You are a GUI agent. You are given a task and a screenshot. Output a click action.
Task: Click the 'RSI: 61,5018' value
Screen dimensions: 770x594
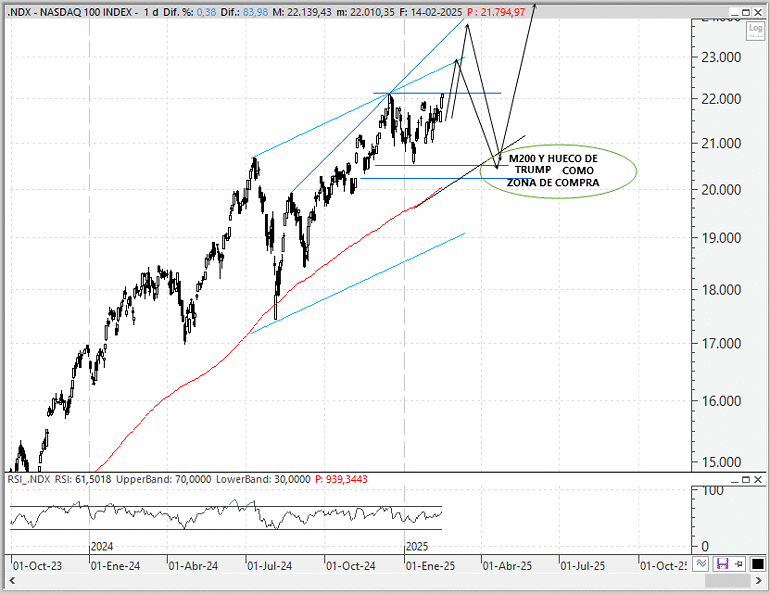[x=83, y=479]
